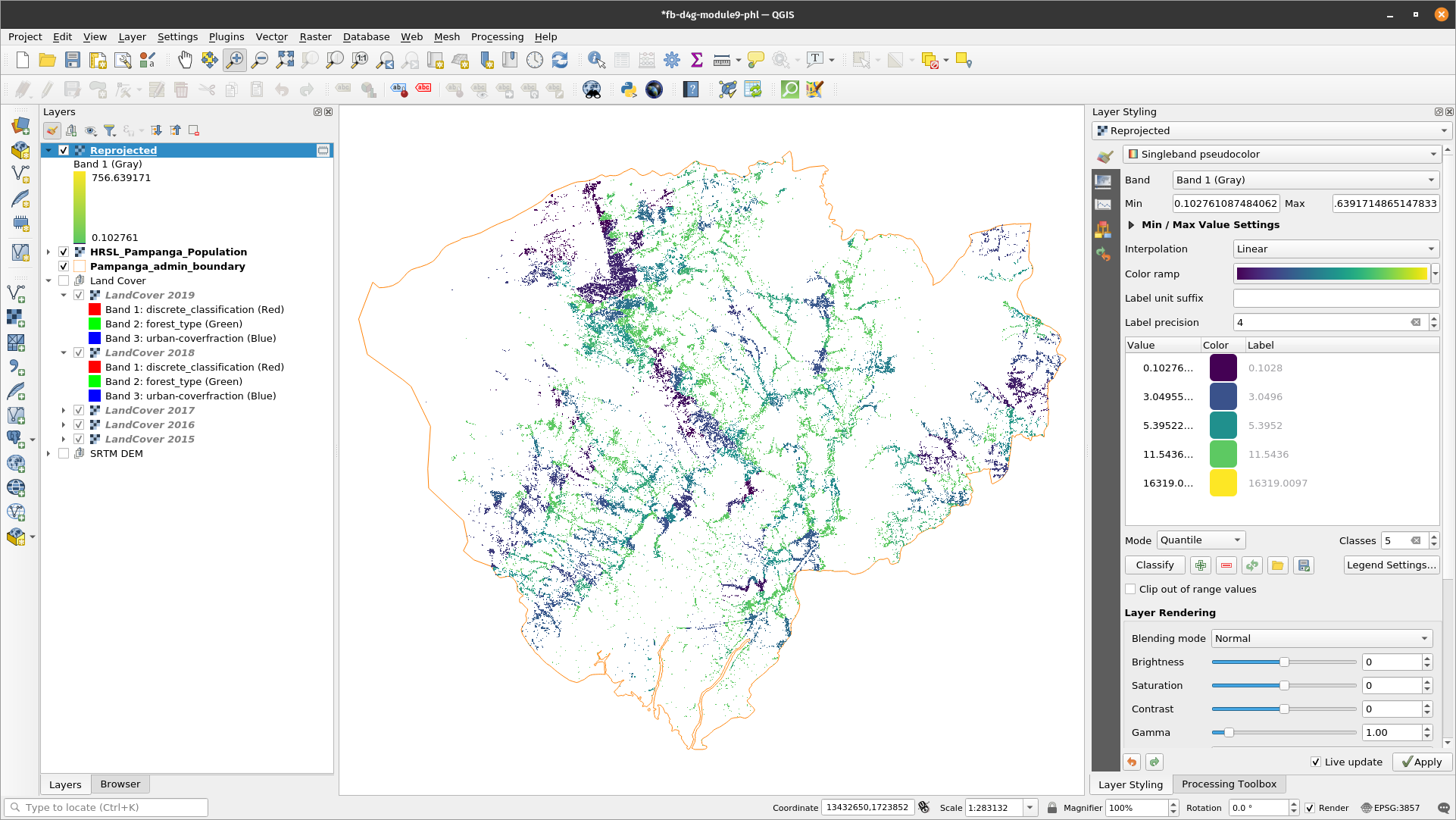The width and height of the screenshot is (1456, 820).
Task: Toggle visibility of Land Cover group
Action: point(64,280)
